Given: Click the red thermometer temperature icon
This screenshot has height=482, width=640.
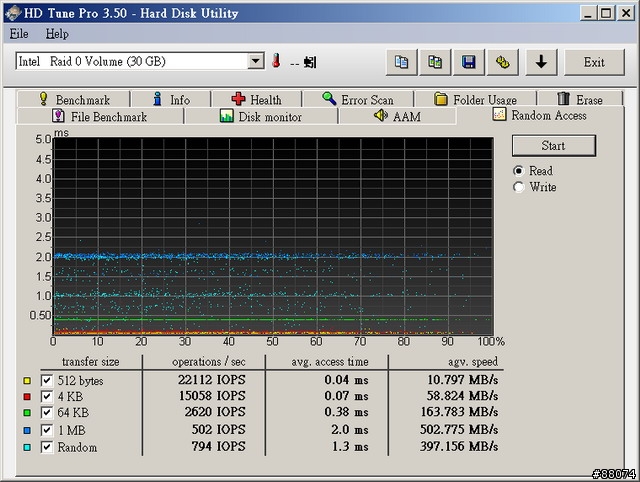Looking at the screenshot, I should click(x=276, y=61).
